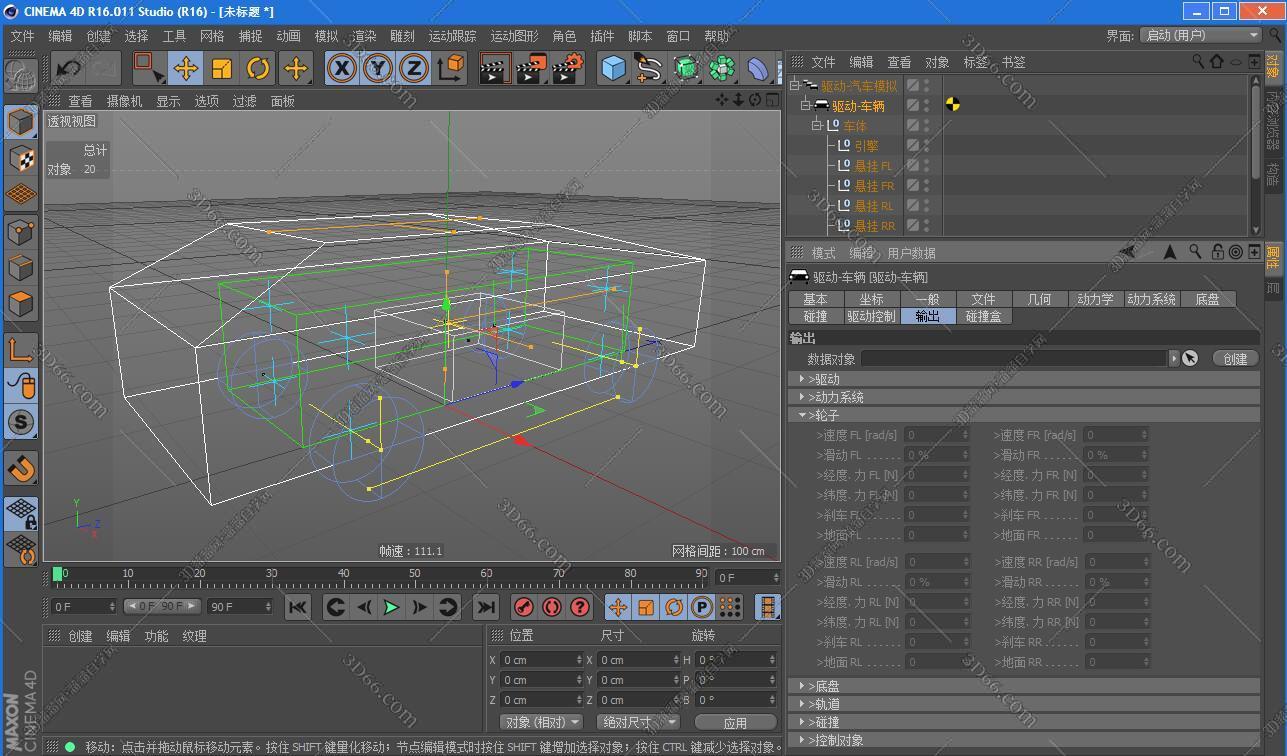Click the Record Active Objects keyframe button
Viewport: 1287px width, 756px height.
point(523,607)
